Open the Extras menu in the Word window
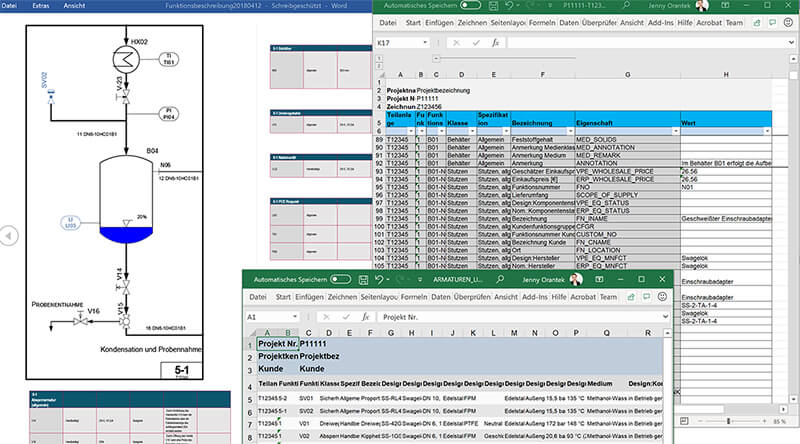This screenshot has width=800, height=444. click(x=41, y=6)
